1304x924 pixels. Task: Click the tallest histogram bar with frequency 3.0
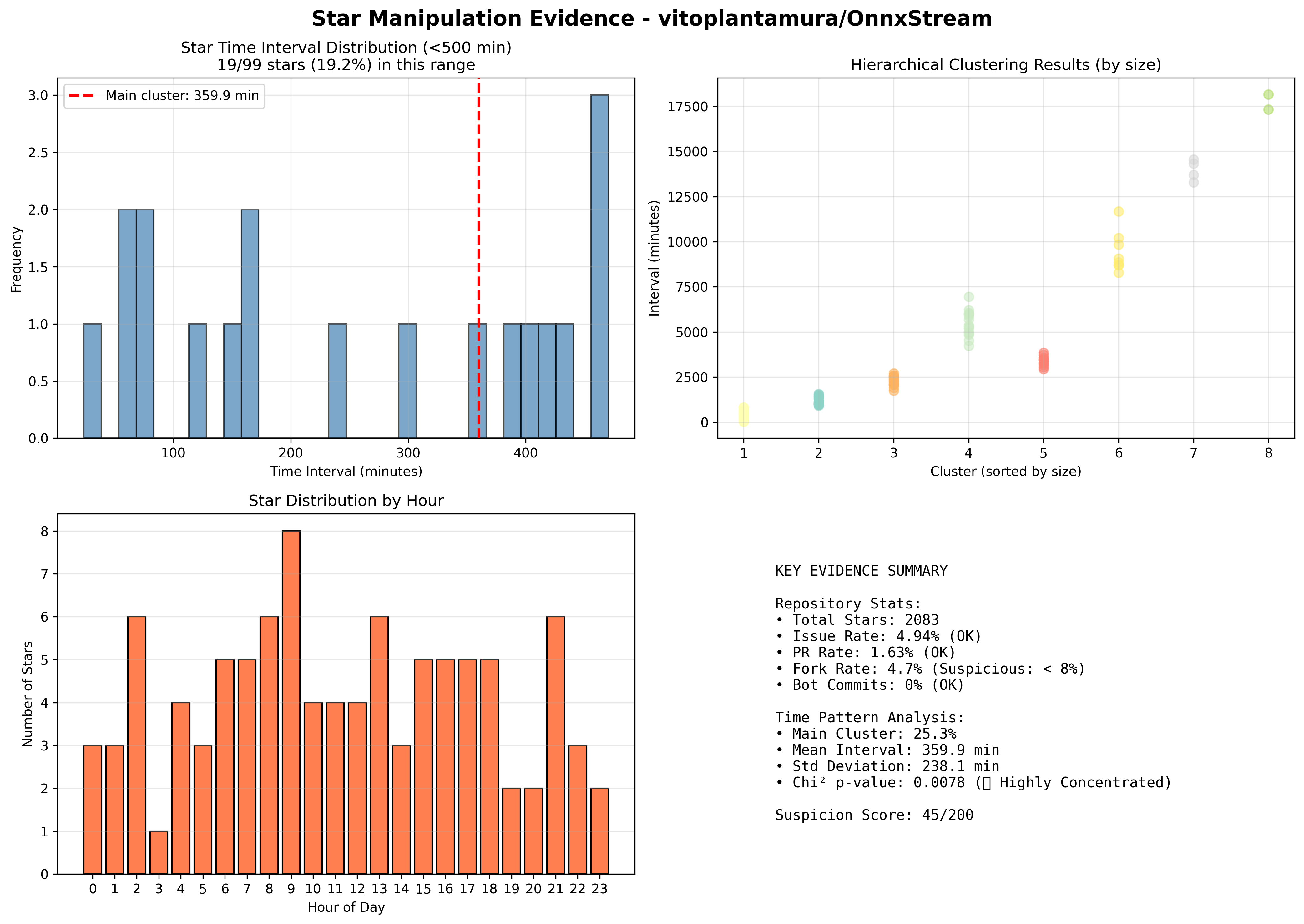point(600,266)
